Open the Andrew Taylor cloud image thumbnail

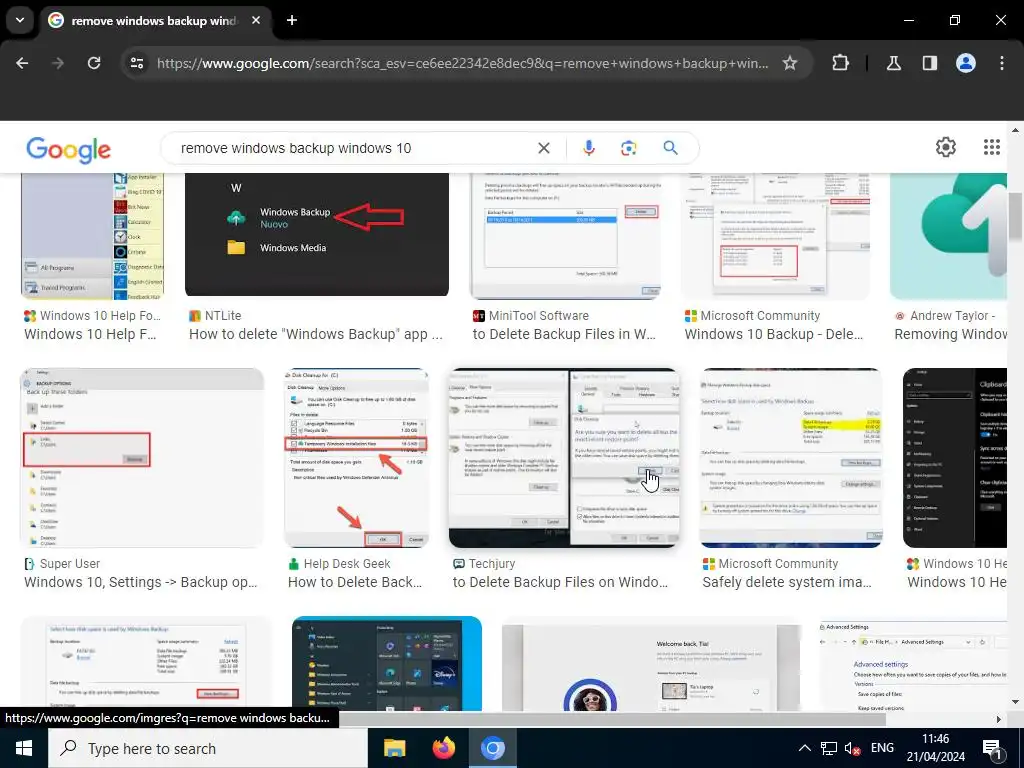(948, 236)
